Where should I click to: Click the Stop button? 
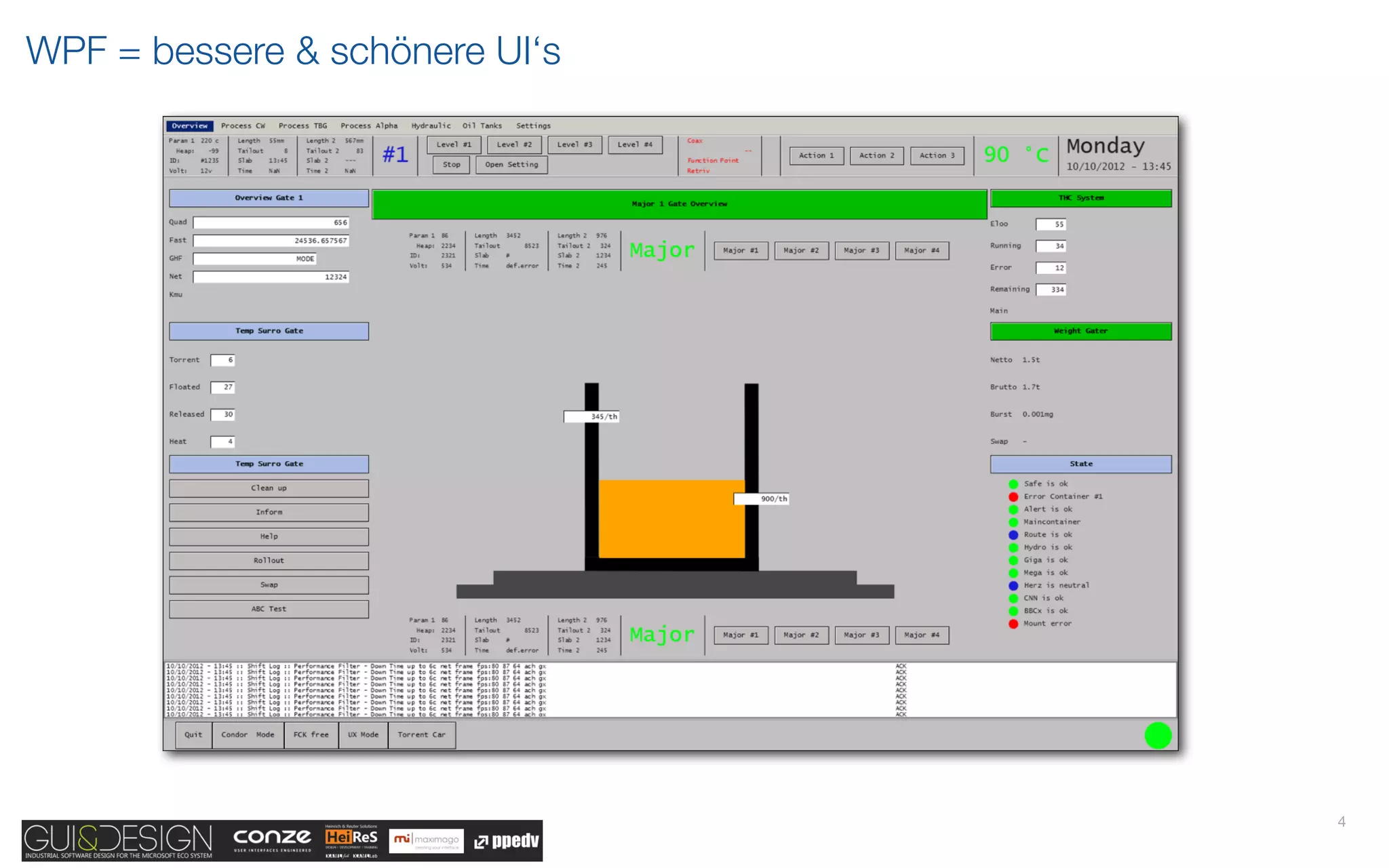tap(452, 165)
